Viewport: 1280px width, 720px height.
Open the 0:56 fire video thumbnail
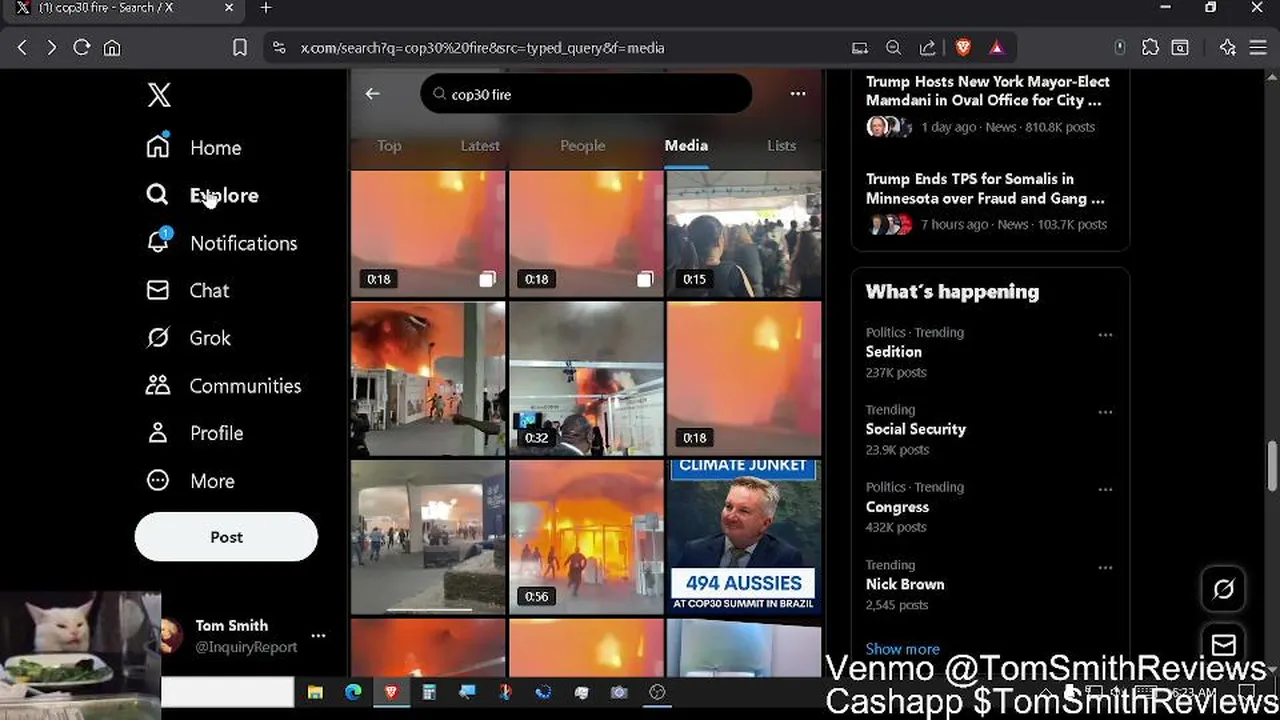tap(586, 536)
